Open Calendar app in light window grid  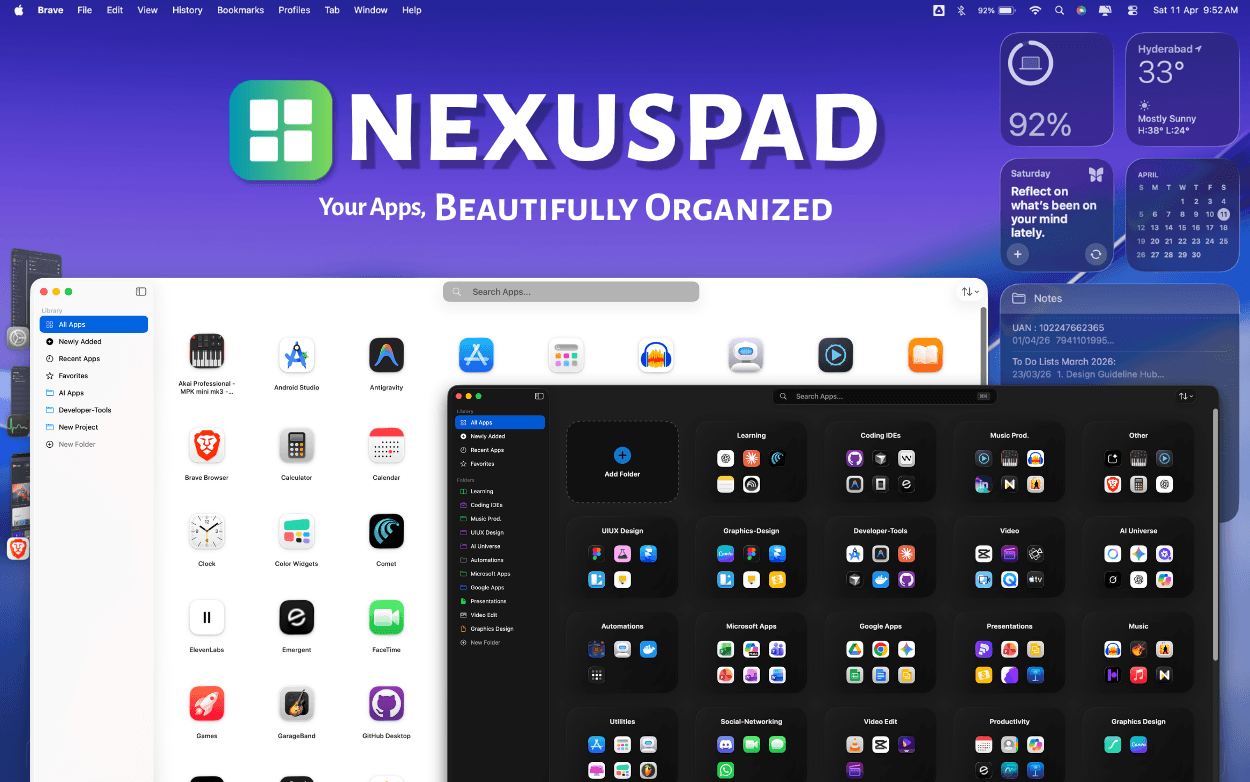coord(386,445)
